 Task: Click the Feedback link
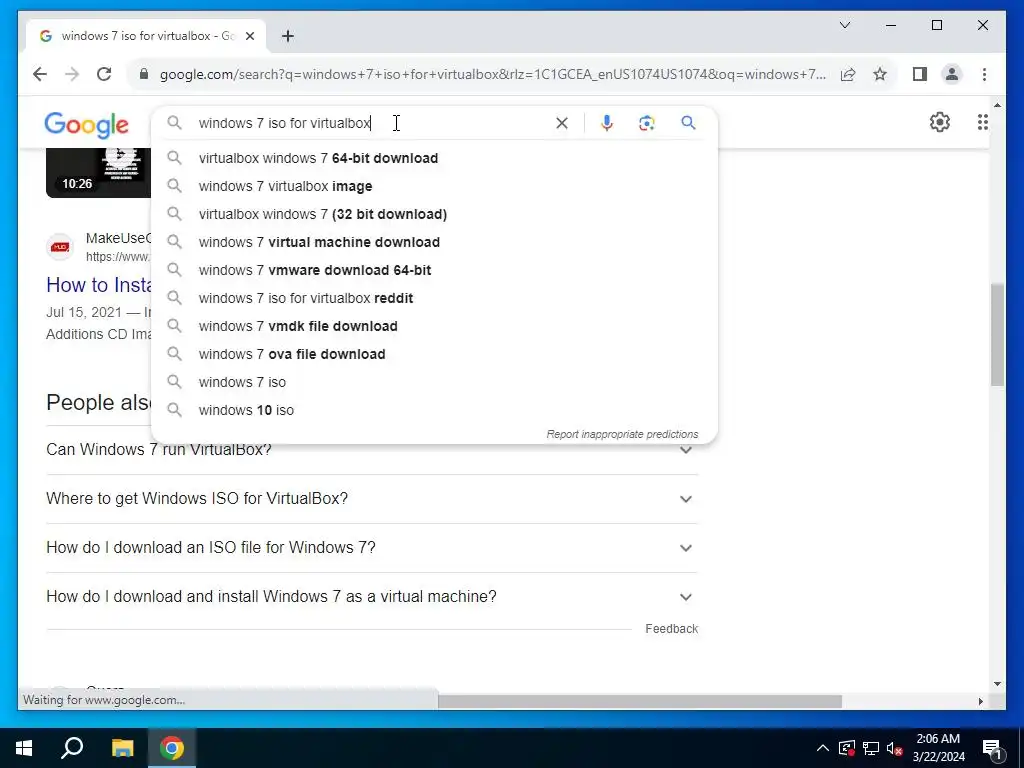click(x=671, y=629)
